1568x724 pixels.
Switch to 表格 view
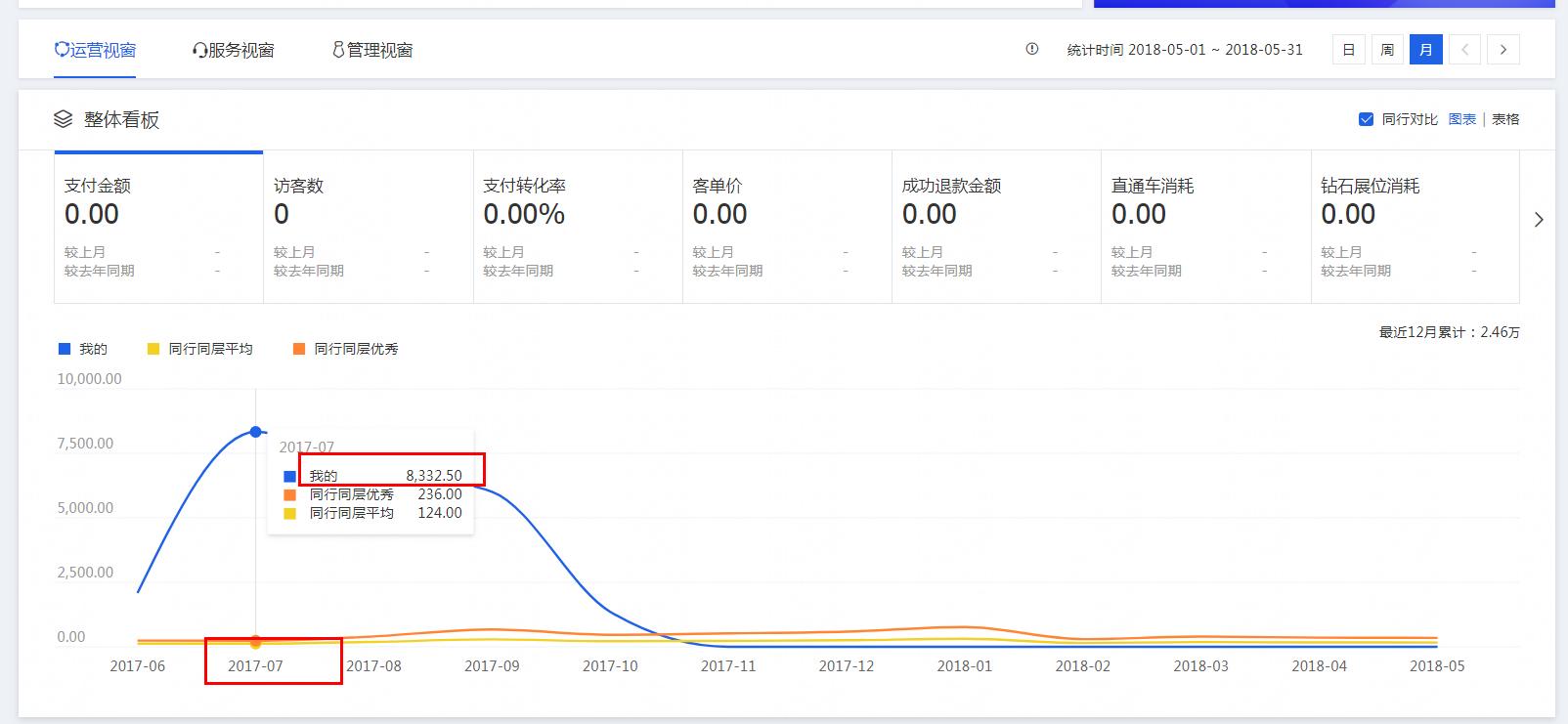coord(1505,119)
